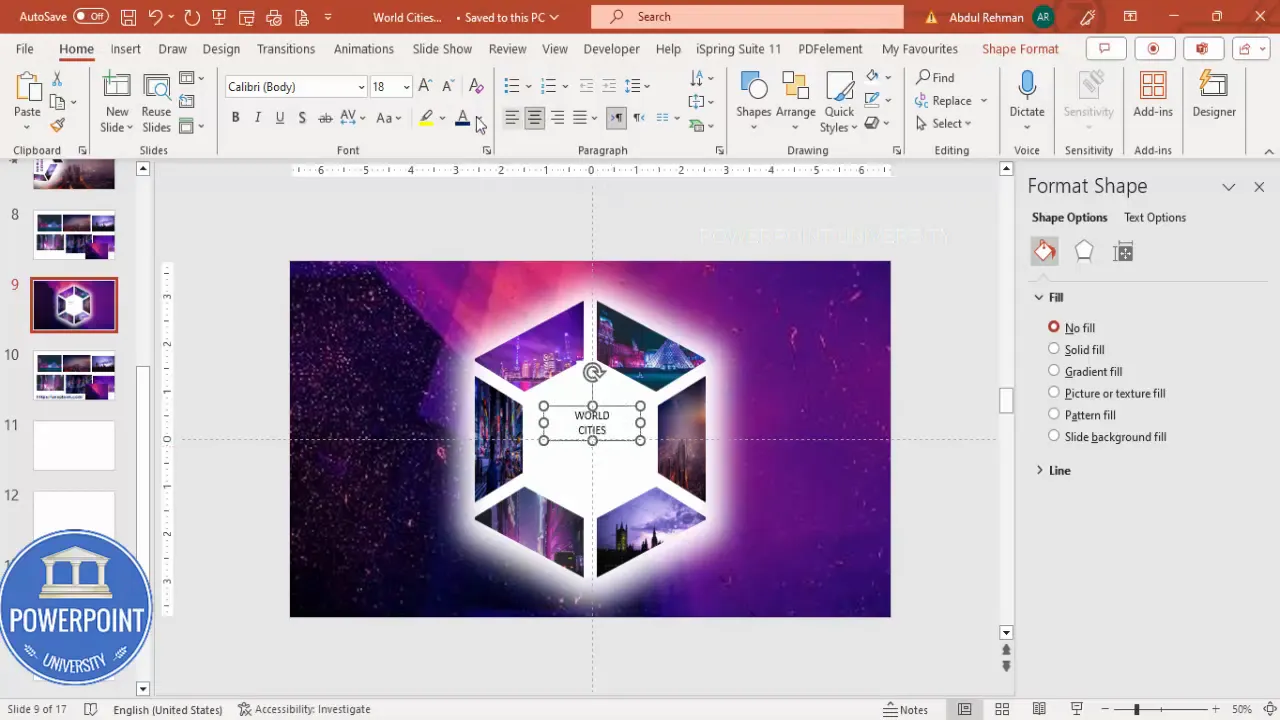Apply Underline formatting
Screen dimensions: 1280x720
tap(279, 118)
